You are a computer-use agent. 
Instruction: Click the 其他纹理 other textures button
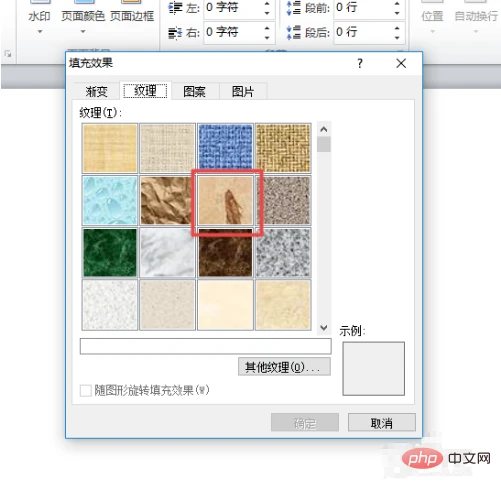point(284,367)
